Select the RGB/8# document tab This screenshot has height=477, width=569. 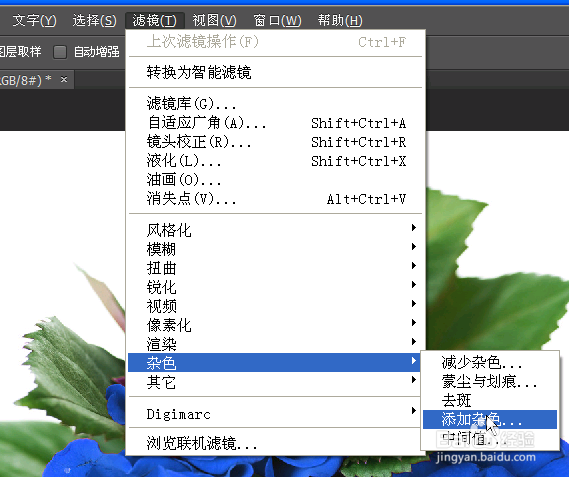pyautogui.click(x=36, y=80)
